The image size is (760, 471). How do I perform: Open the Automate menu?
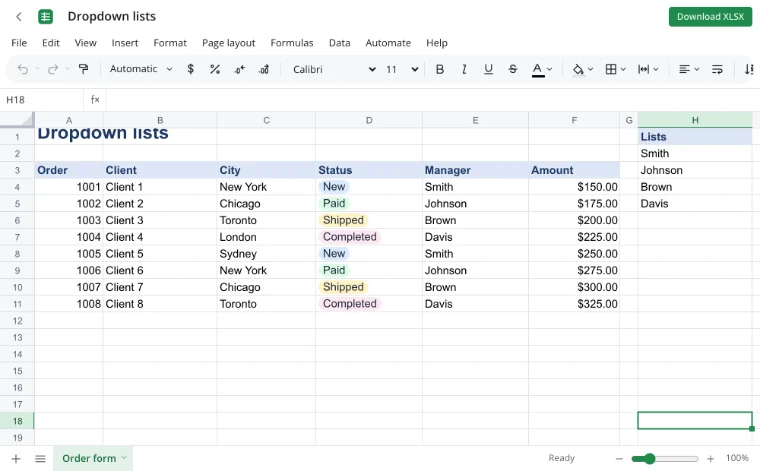tap(388, 43)
